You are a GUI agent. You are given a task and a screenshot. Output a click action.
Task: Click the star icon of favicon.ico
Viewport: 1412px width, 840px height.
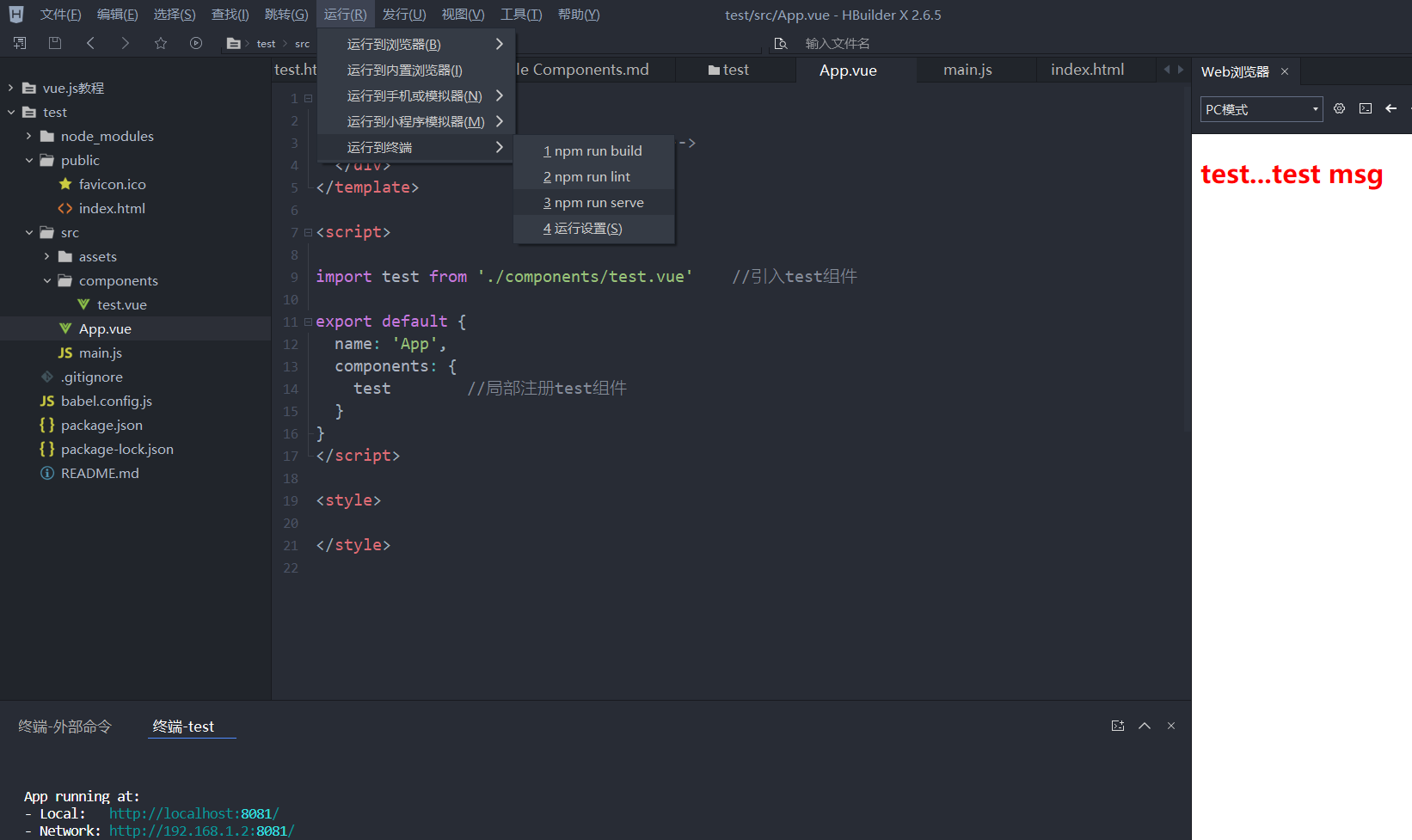point(65,184)
